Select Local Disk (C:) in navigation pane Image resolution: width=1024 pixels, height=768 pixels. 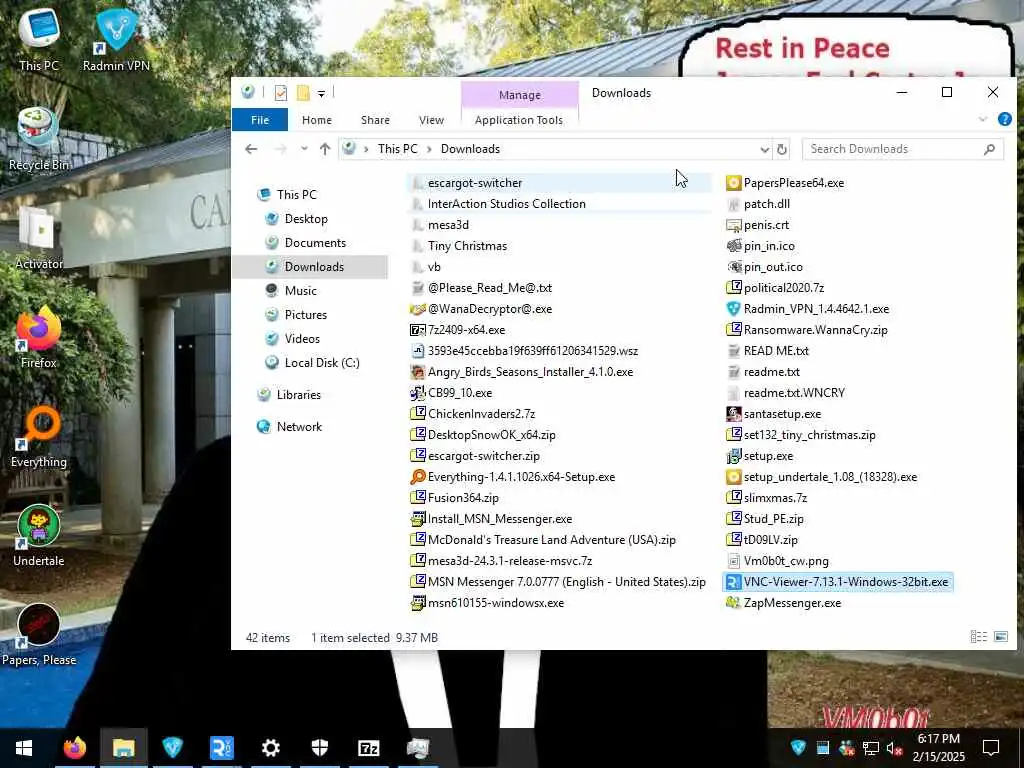pyautogui.click(x=321, y=363)
